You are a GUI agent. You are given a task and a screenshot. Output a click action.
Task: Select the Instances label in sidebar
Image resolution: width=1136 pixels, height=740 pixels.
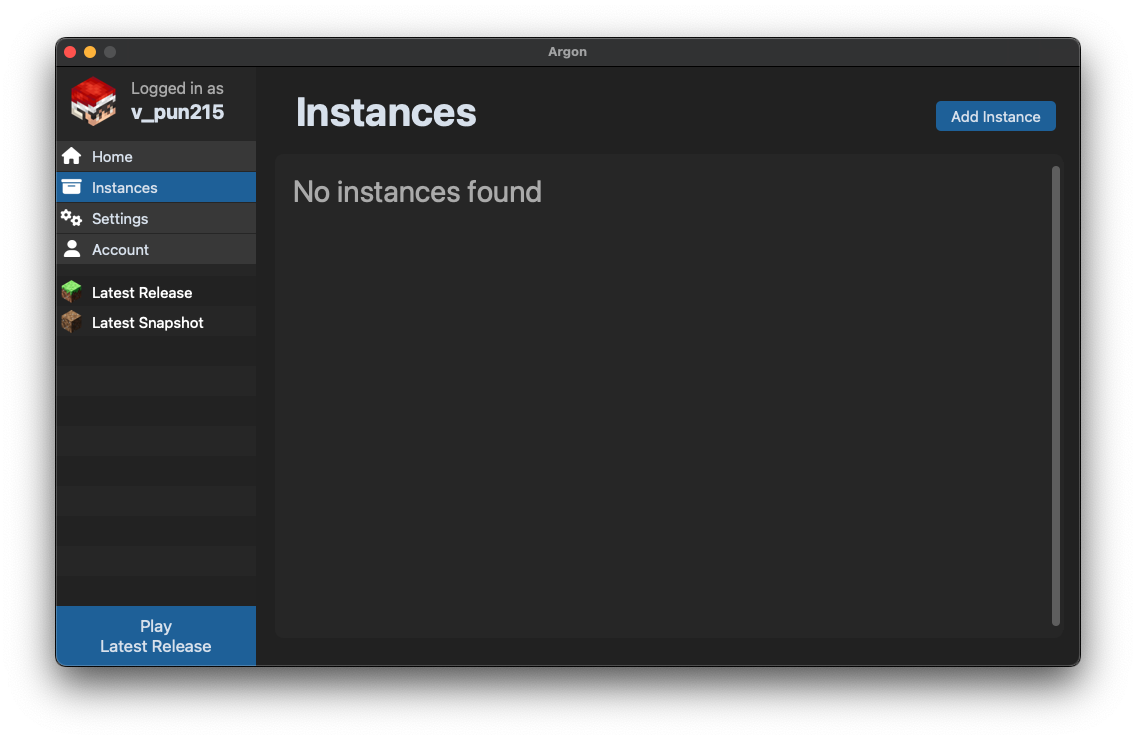(x=124, y=188)
